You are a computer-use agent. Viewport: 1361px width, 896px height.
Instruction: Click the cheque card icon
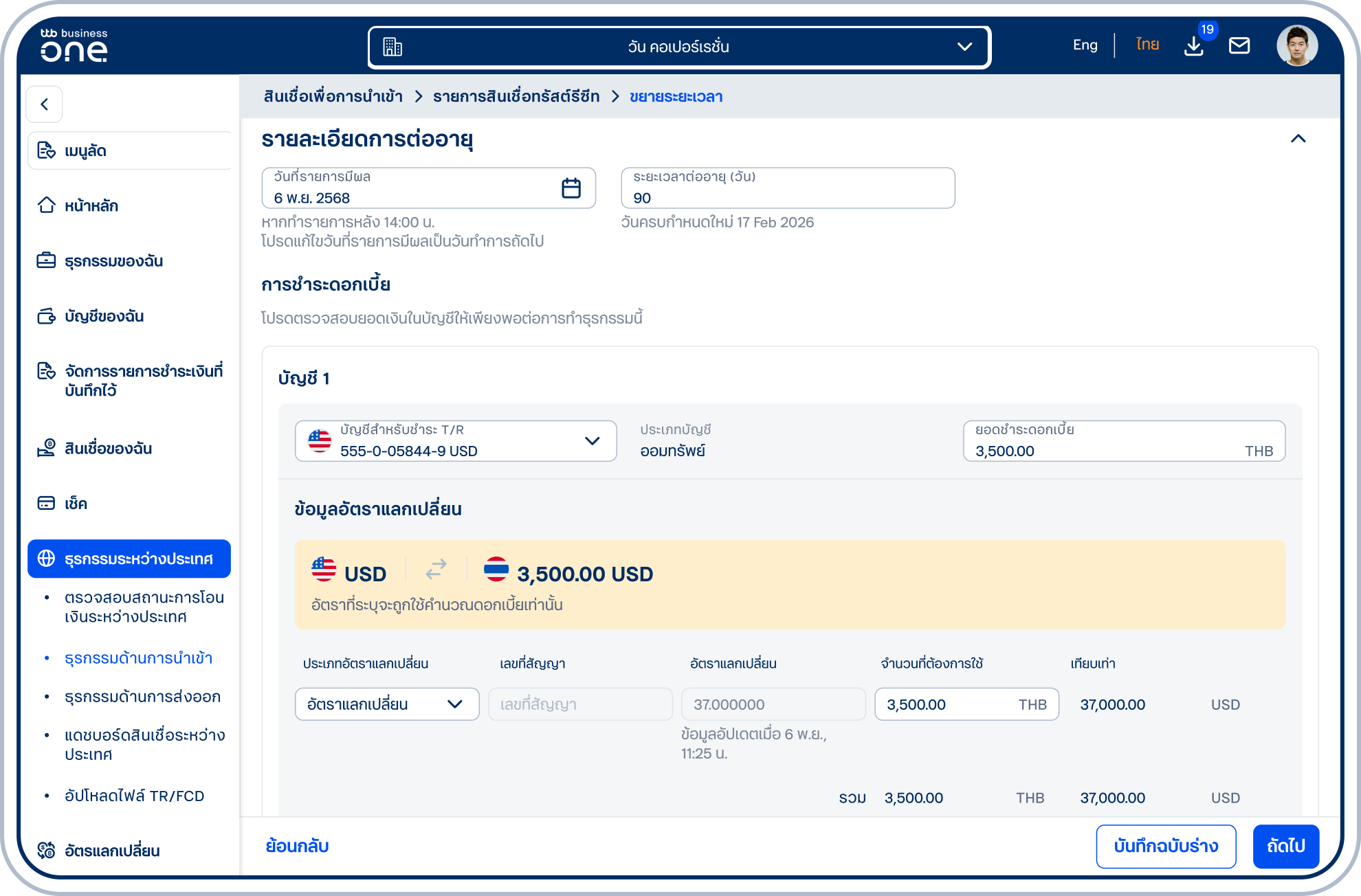46,503
